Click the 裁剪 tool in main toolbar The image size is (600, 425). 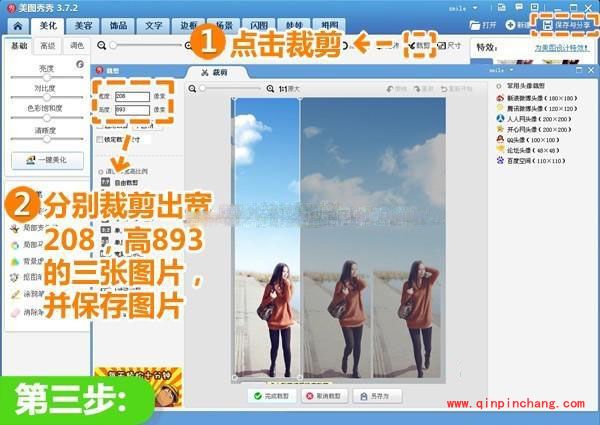tap(419, 46)
